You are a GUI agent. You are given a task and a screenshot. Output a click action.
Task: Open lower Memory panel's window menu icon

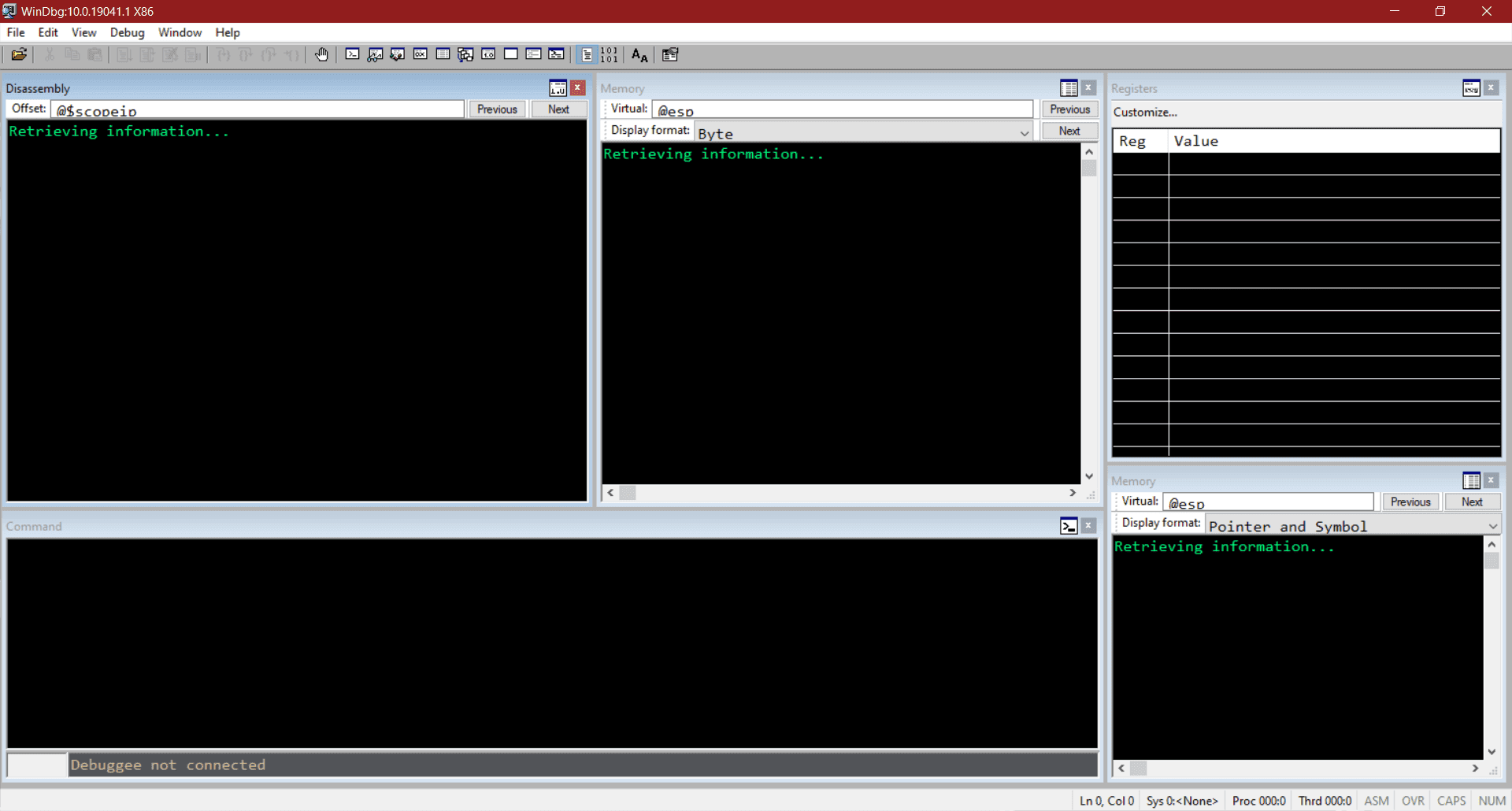(x=1471, y=480)
